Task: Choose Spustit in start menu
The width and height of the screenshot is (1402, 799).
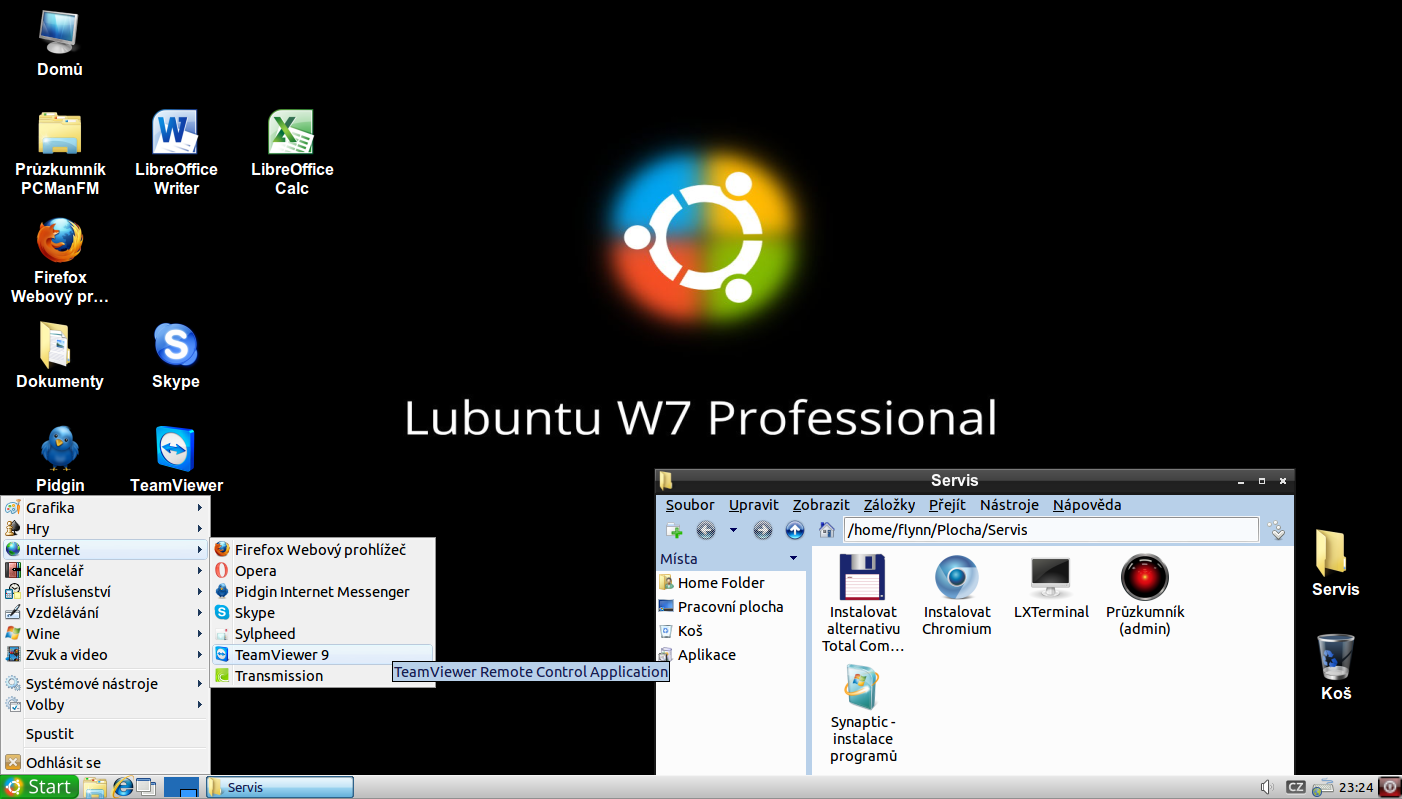Action: click(105, 734)
